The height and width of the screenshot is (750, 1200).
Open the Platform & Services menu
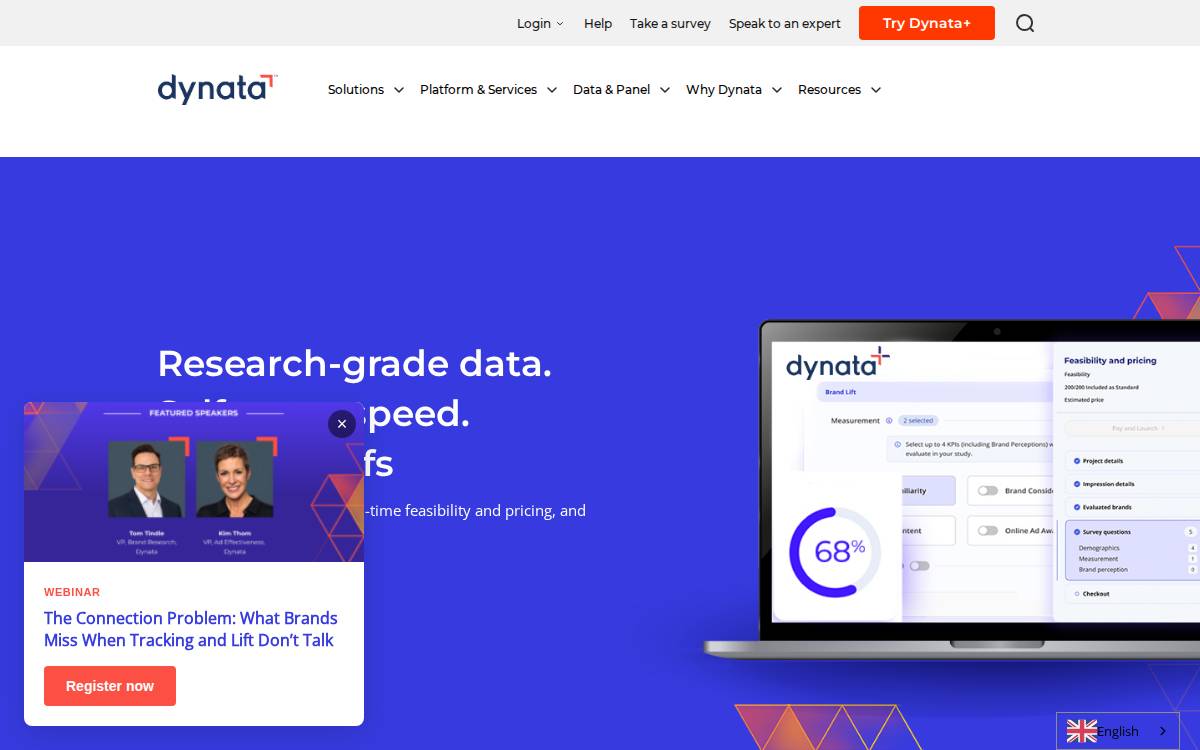488,89
